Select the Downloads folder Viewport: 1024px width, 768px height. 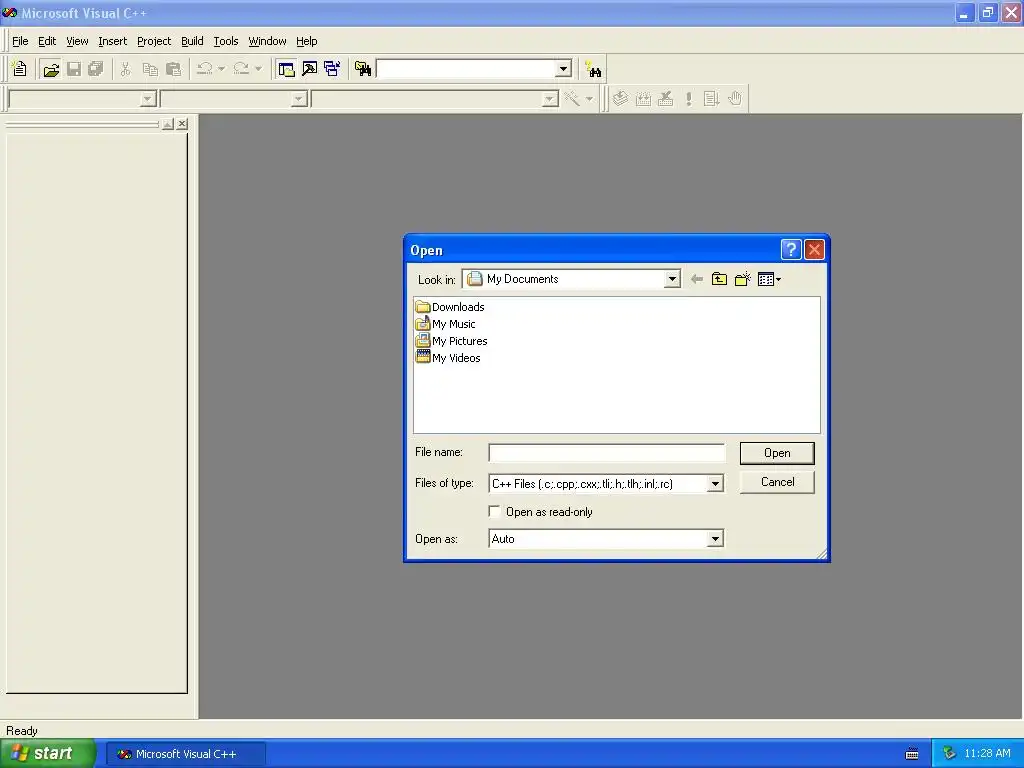[x=450, y=307]
